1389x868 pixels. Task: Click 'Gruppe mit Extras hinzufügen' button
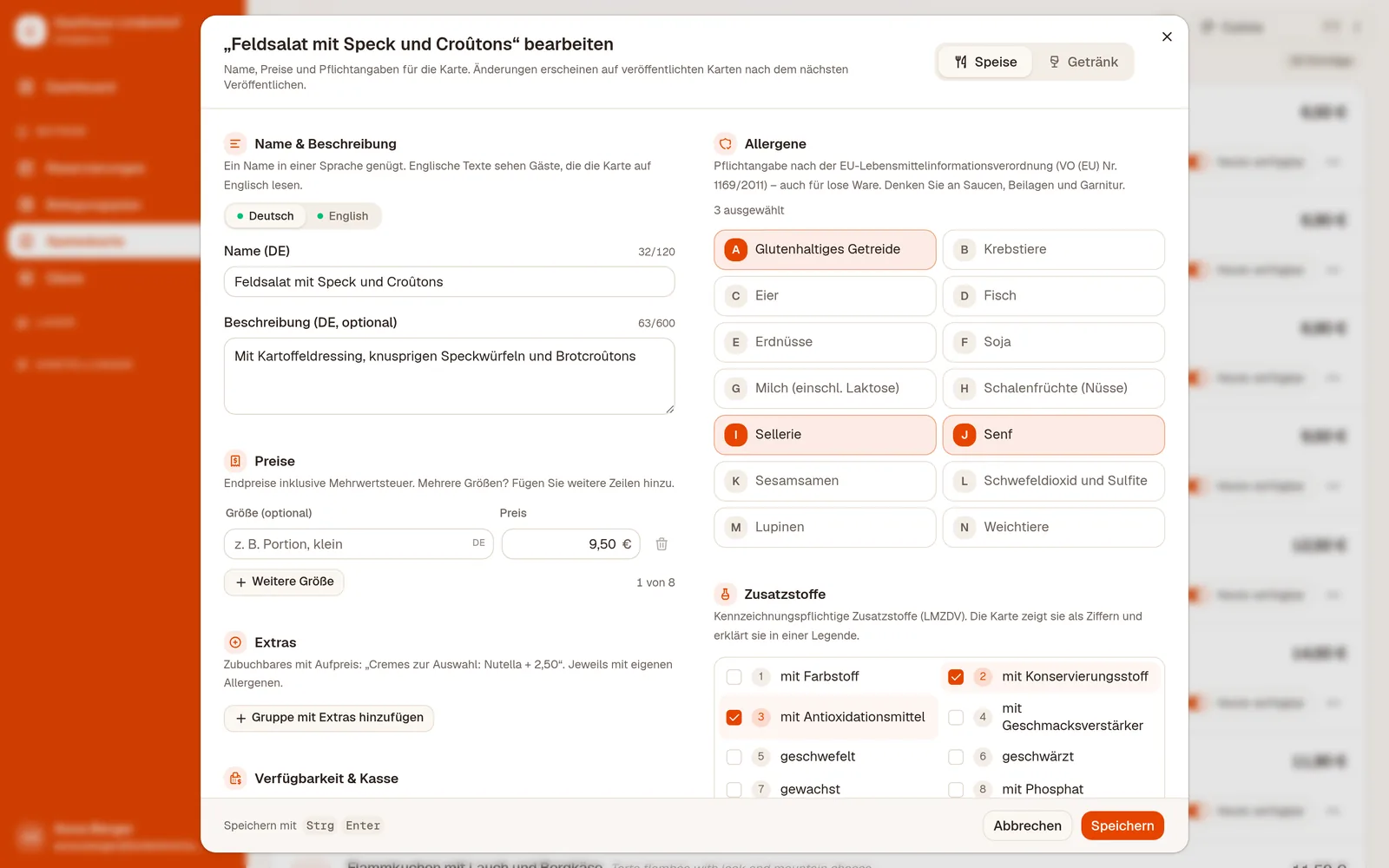[329, 718]
